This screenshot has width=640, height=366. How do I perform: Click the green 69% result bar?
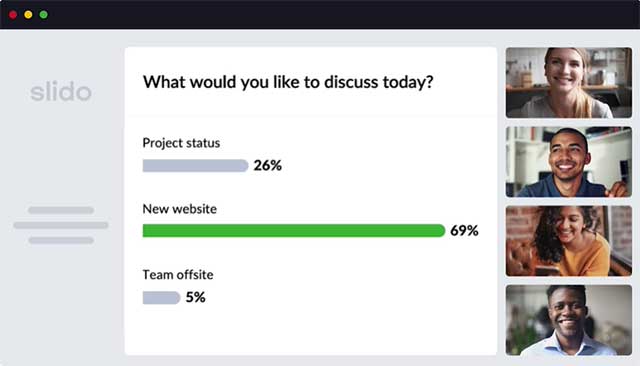(294, 231)
